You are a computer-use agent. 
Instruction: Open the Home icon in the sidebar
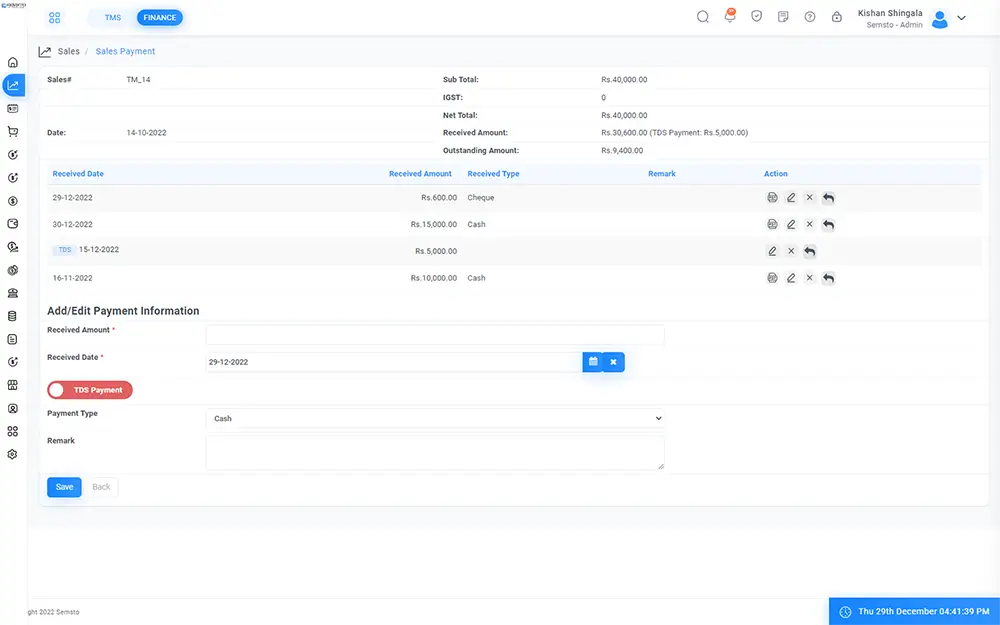pyautogui.click(x=13, y=62)
